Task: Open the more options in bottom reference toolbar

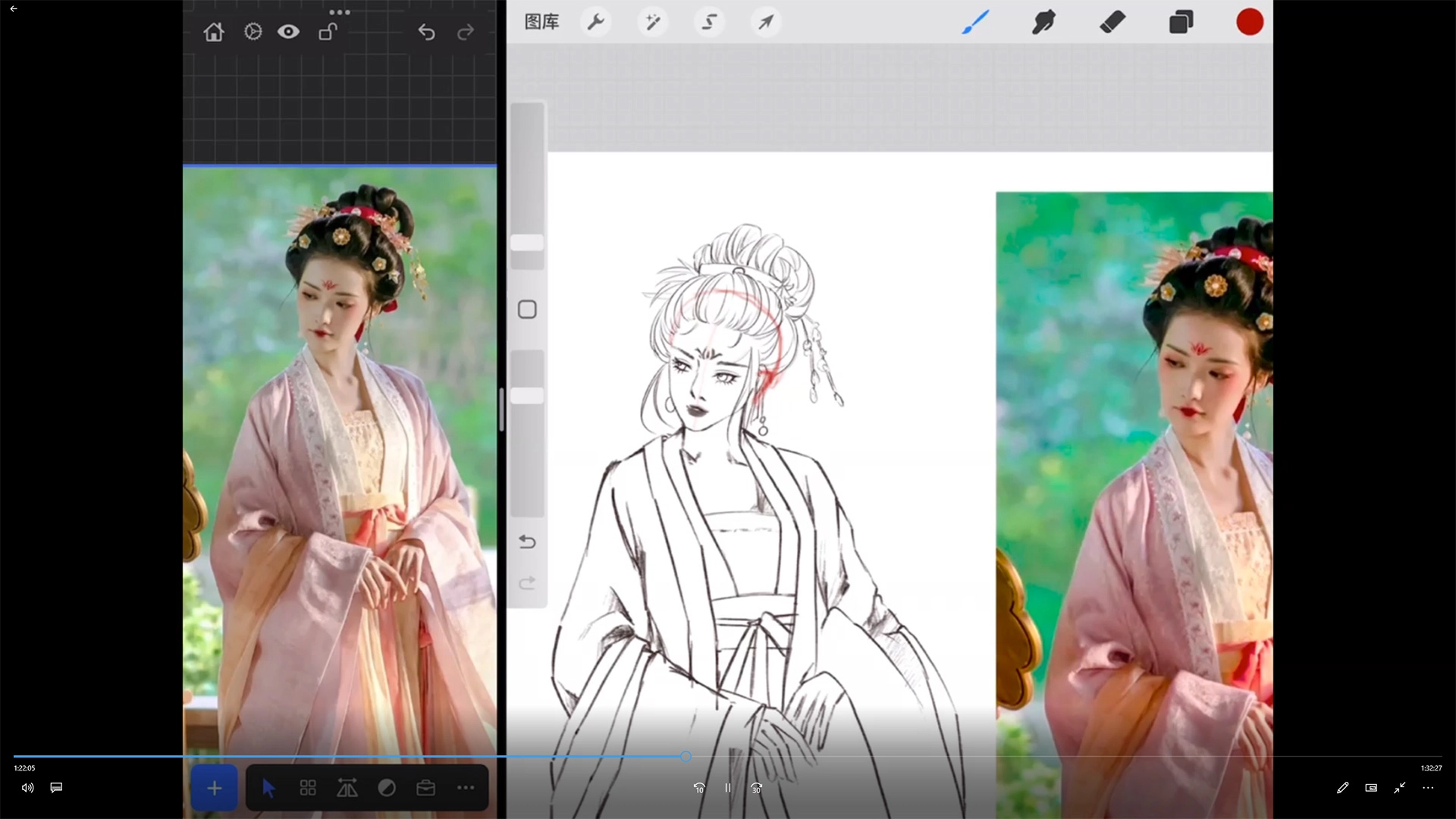Action: point(466,788)
